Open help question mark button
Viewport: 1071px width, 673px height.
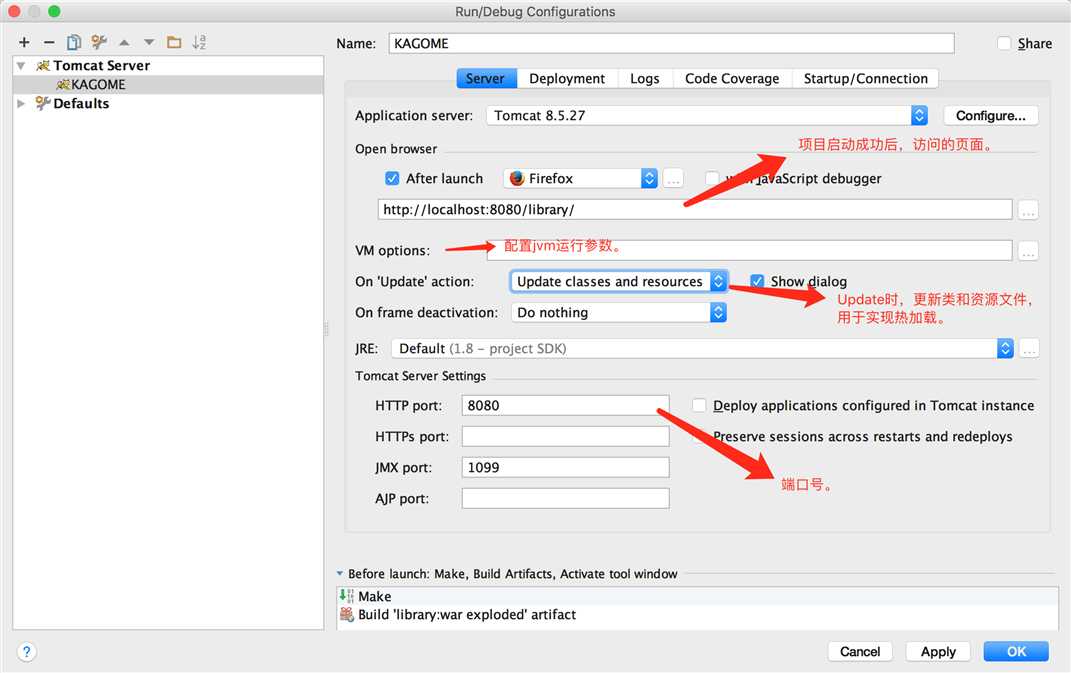pyautogui.click(x=26, y=652)
